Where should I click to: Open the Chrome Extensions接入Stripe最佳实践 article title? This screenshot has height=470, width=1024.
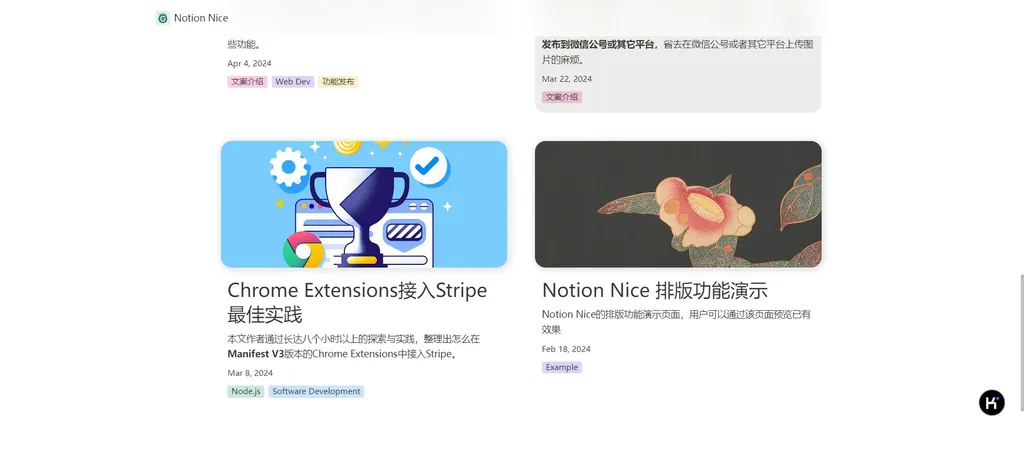point(357,302)
